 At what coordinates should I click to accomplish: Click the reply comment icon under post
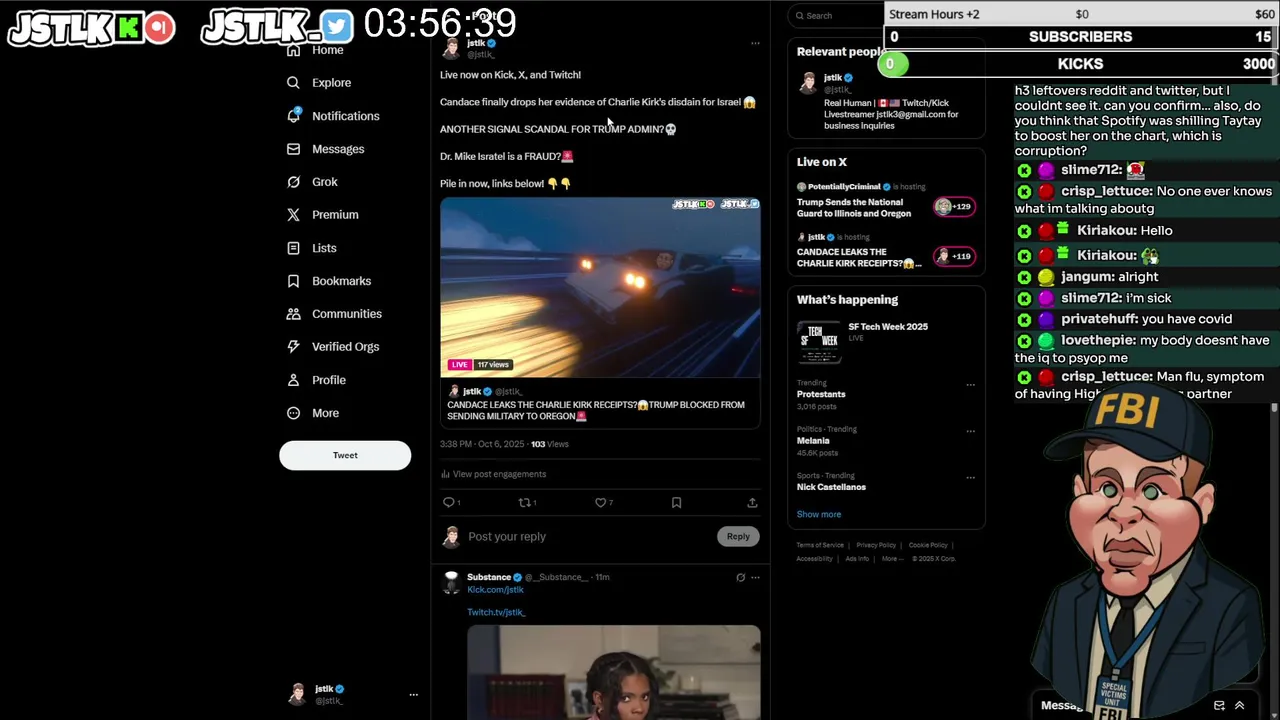(449, 503)
